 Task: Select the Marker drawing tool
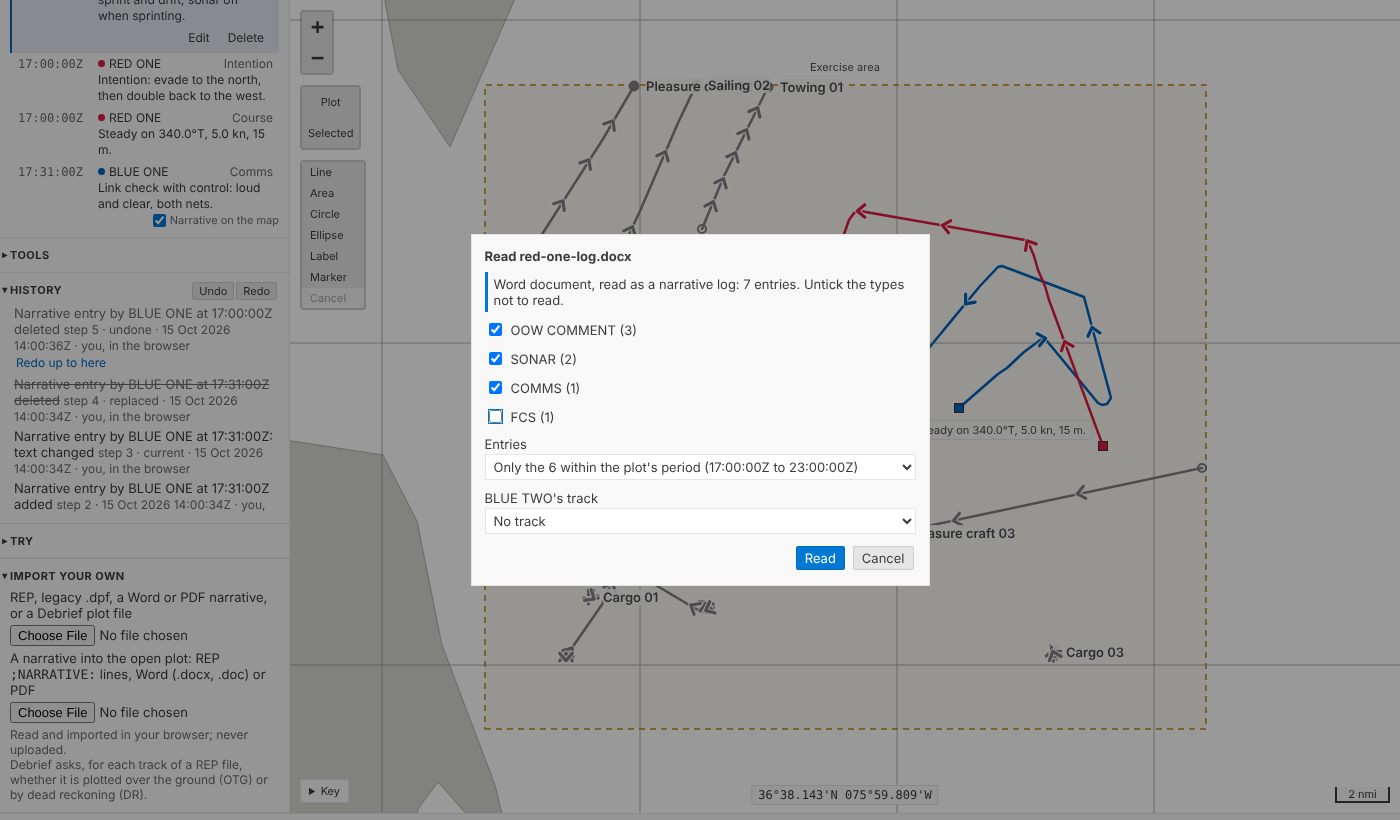pyautogui.click(x=333, y=277)
